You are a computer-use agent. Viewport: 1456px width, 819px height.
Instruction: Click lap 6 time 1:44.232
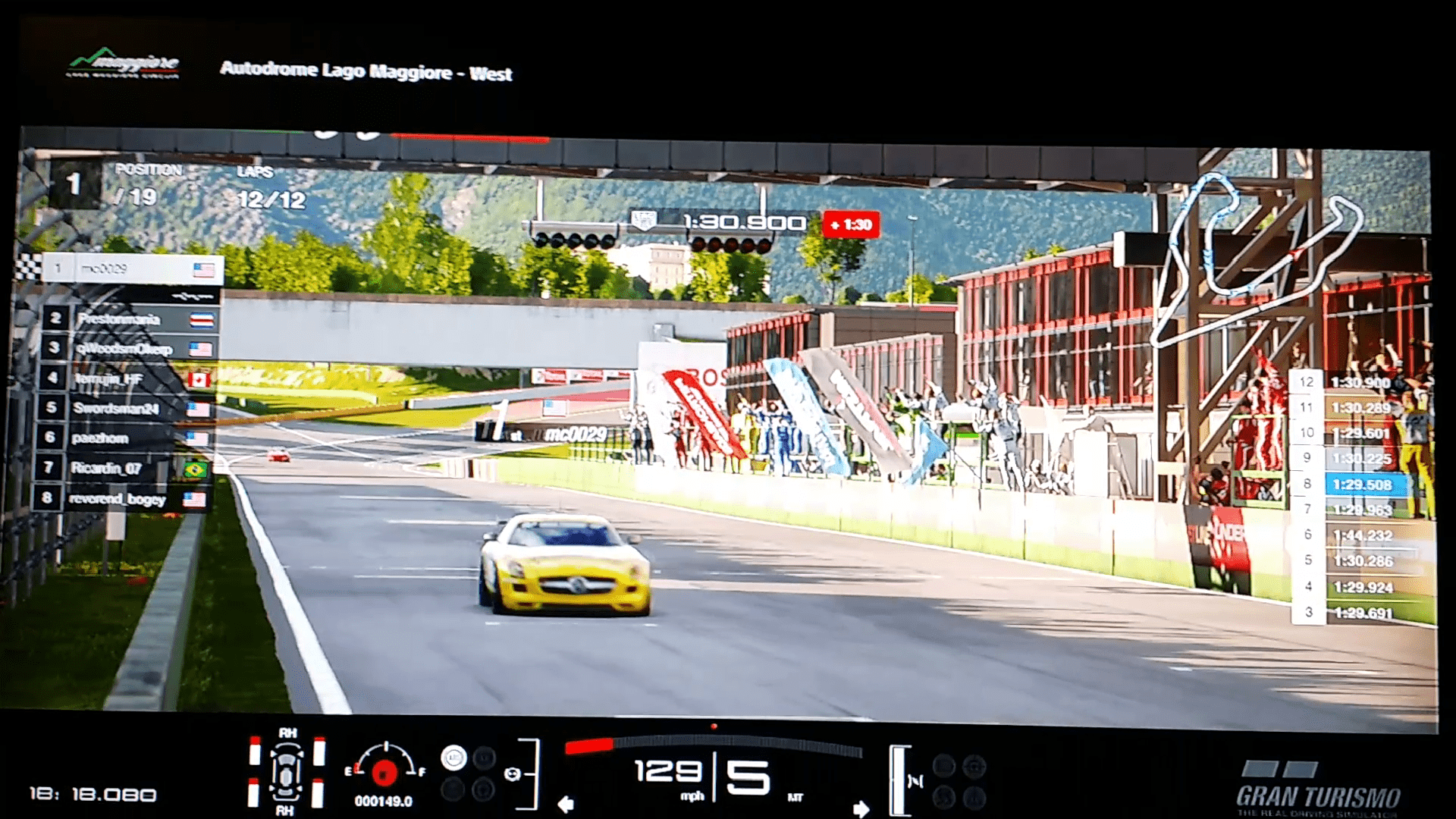pos(1363,535)
